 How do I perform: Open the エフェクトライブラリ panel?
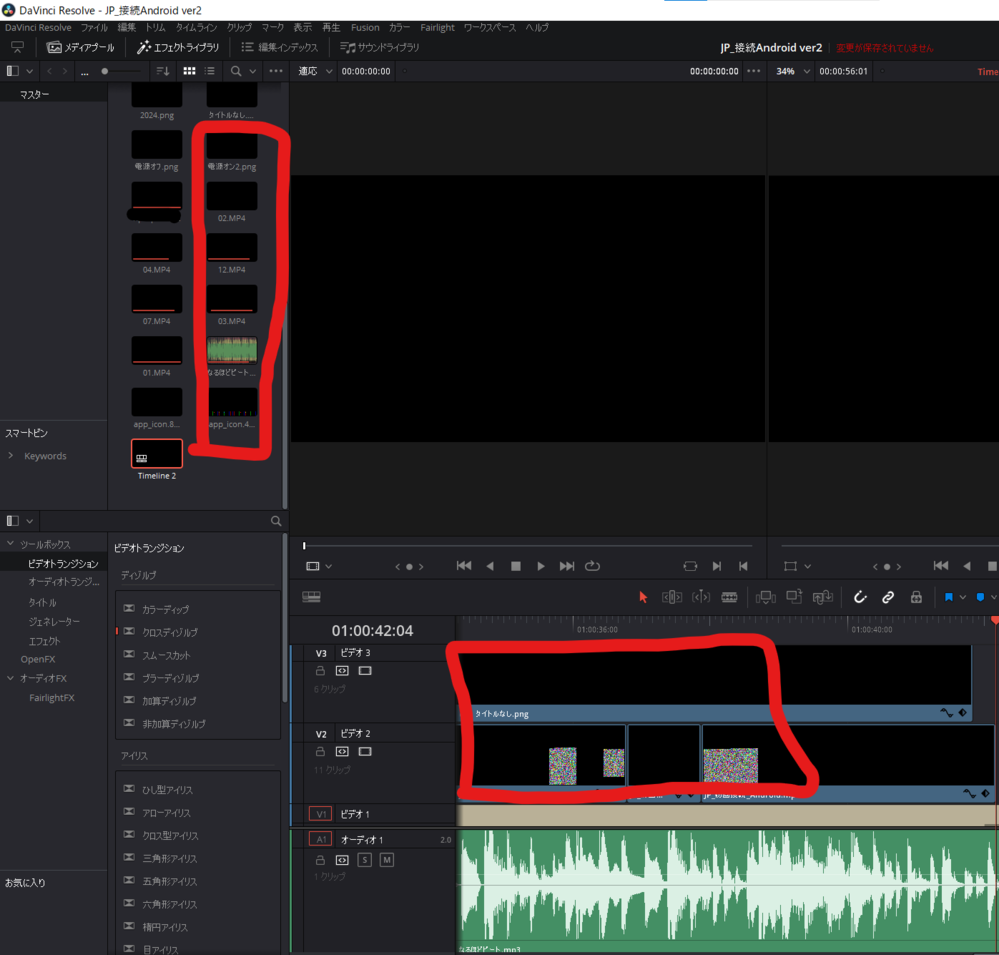click(178, 47)
